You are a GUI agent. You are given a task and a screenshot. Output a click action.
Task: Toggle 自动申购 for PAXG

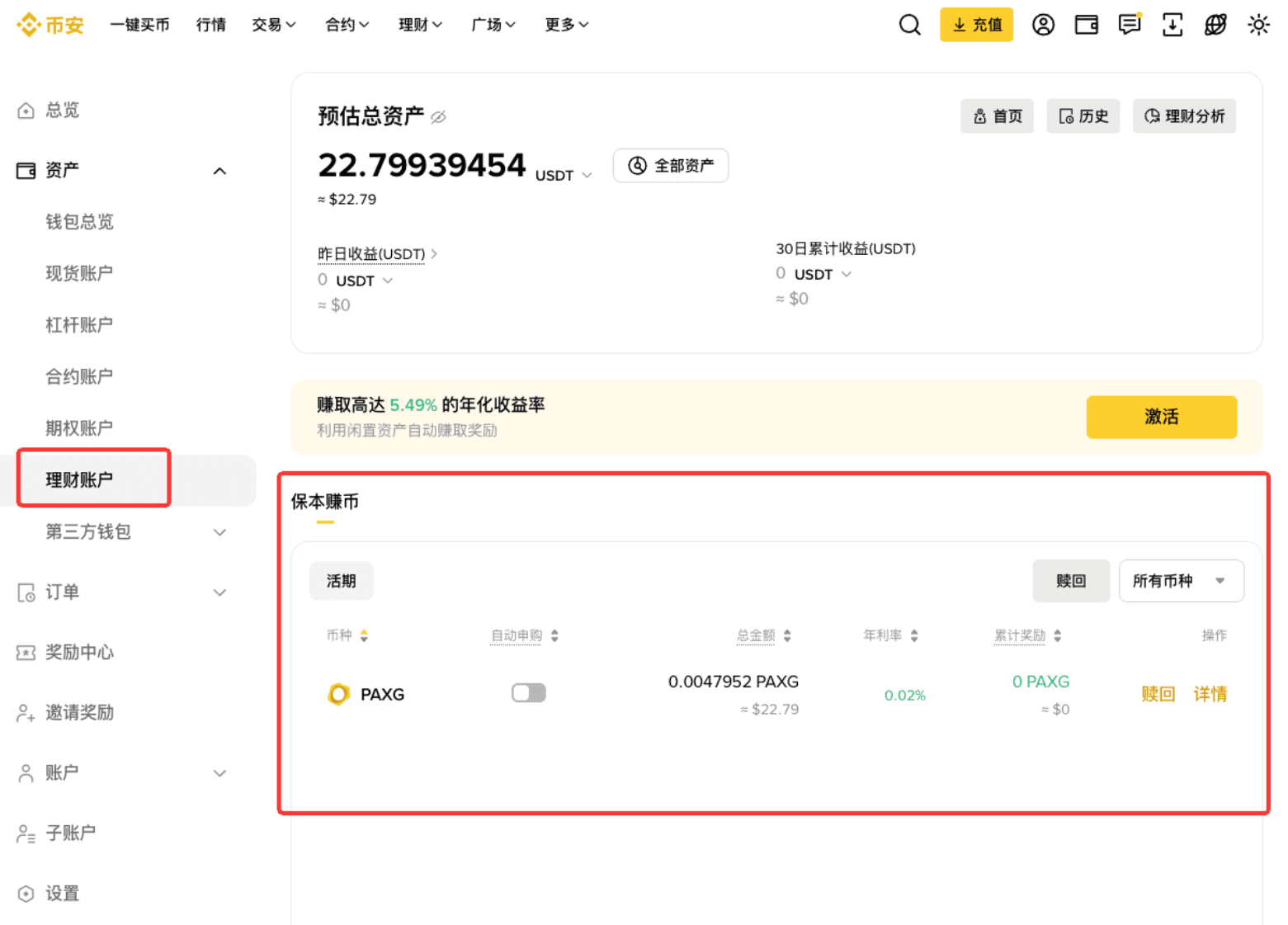(528, 692)
